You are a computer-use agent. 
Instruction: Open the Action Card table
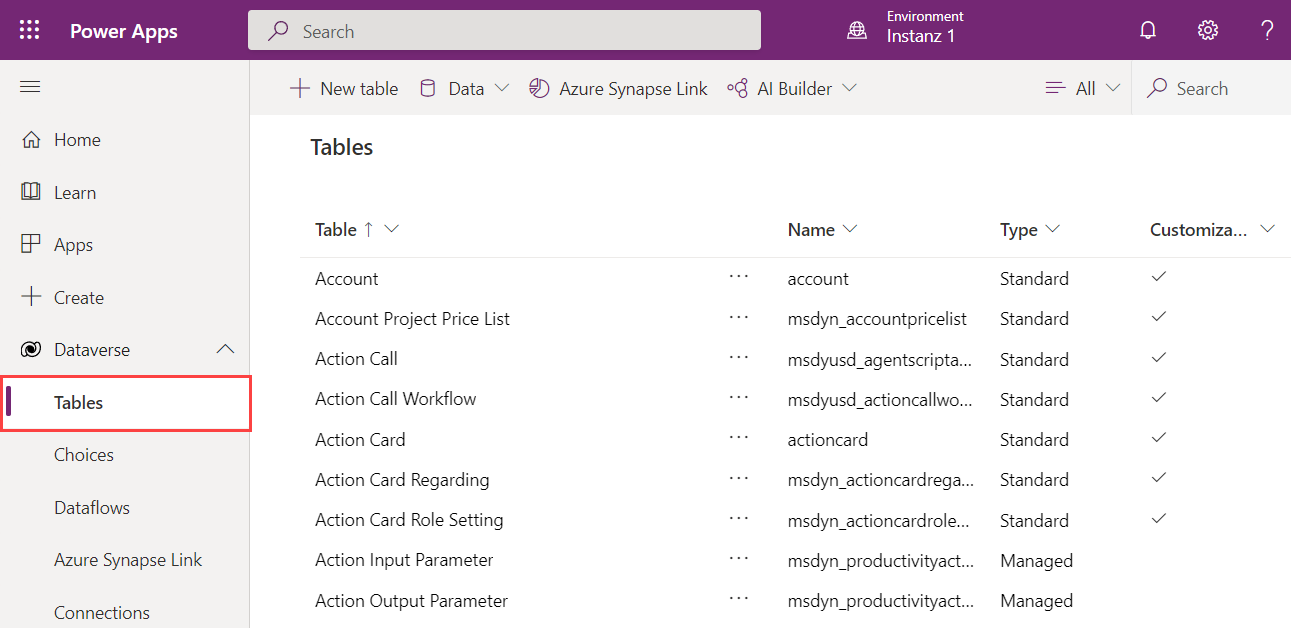coord(360,439)
